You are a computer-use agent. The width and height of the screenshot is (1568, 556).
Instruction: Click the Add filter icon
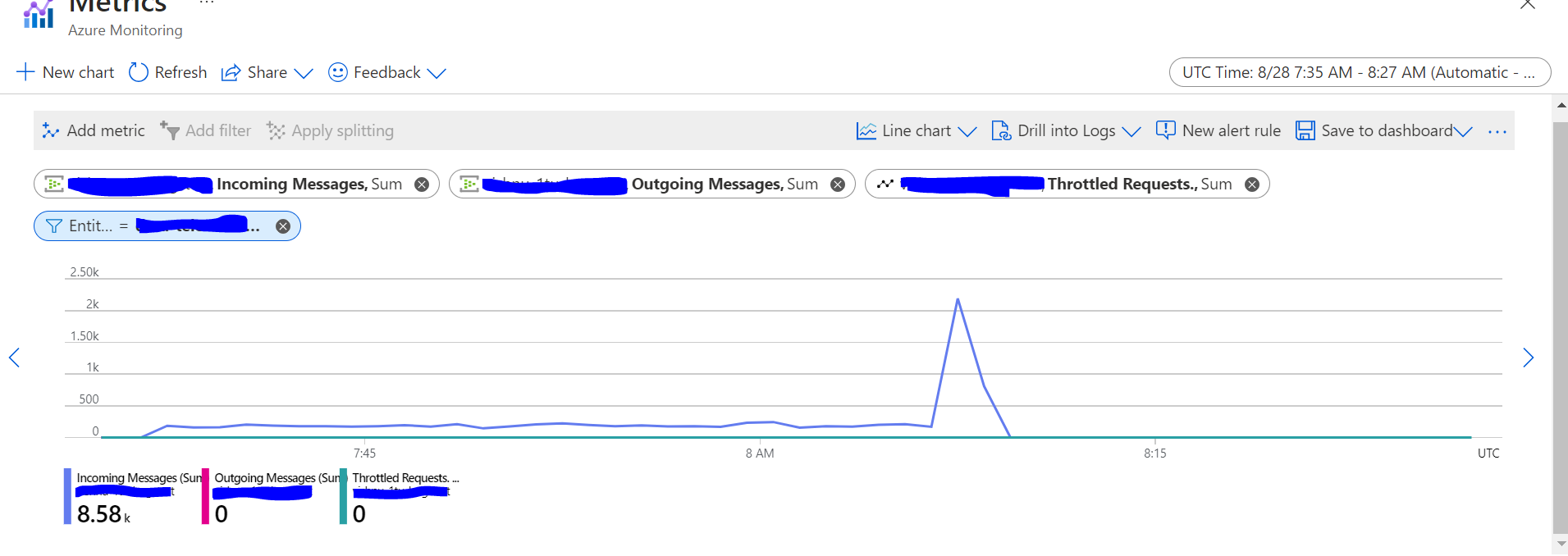170,130
